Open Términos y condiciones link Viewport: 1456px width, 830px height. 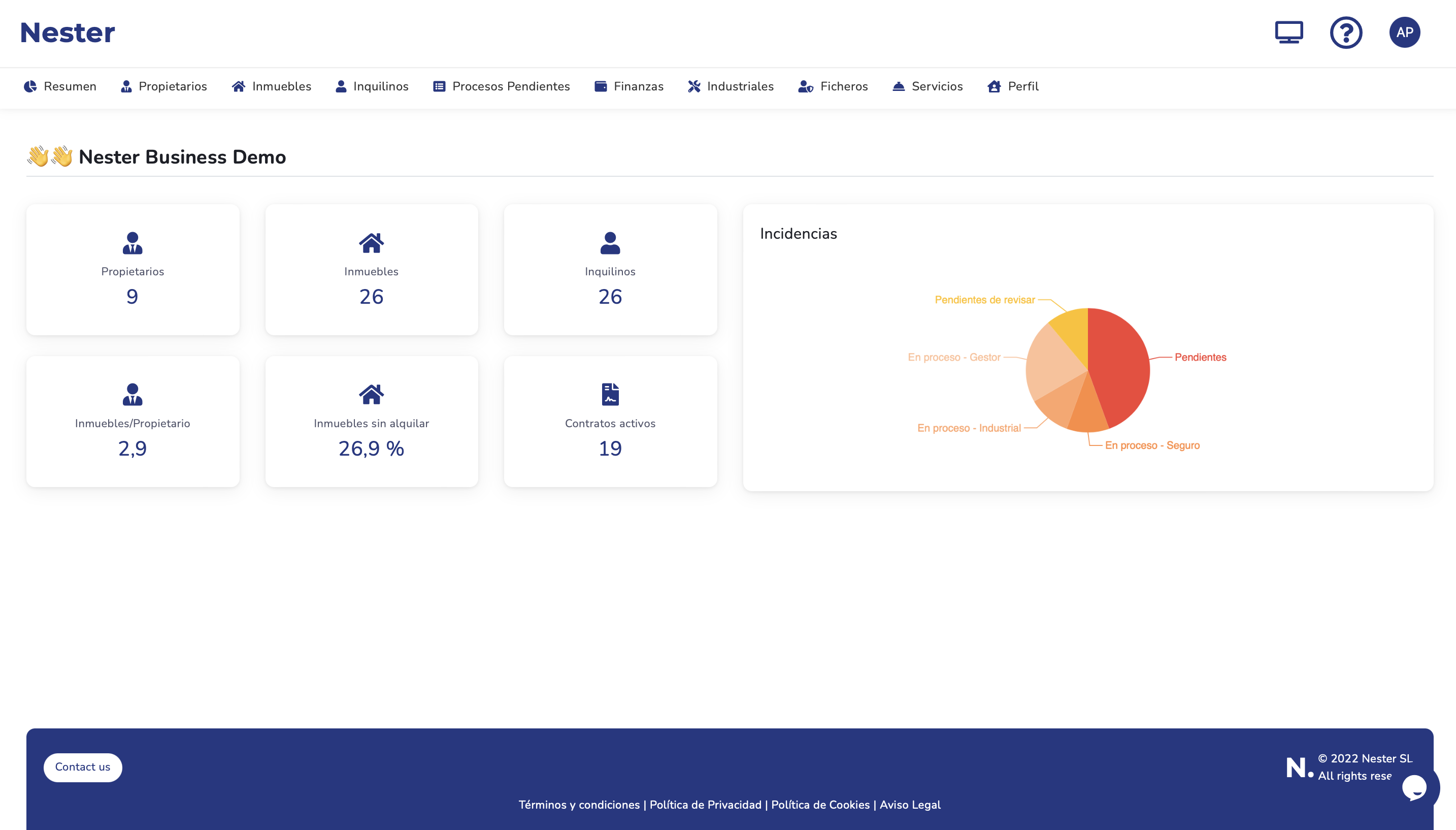point(579,804)
